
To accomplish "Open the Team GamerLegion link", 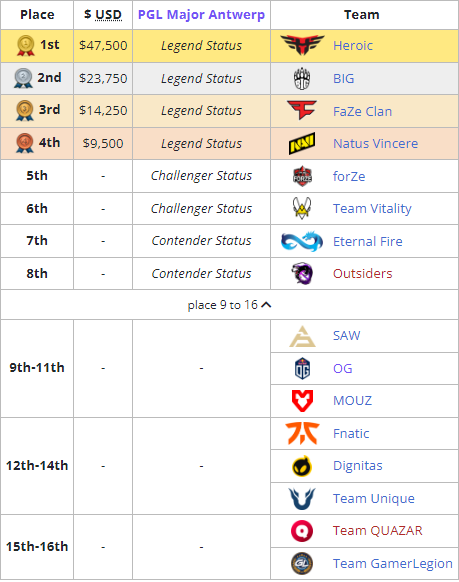I will (393, 563).
